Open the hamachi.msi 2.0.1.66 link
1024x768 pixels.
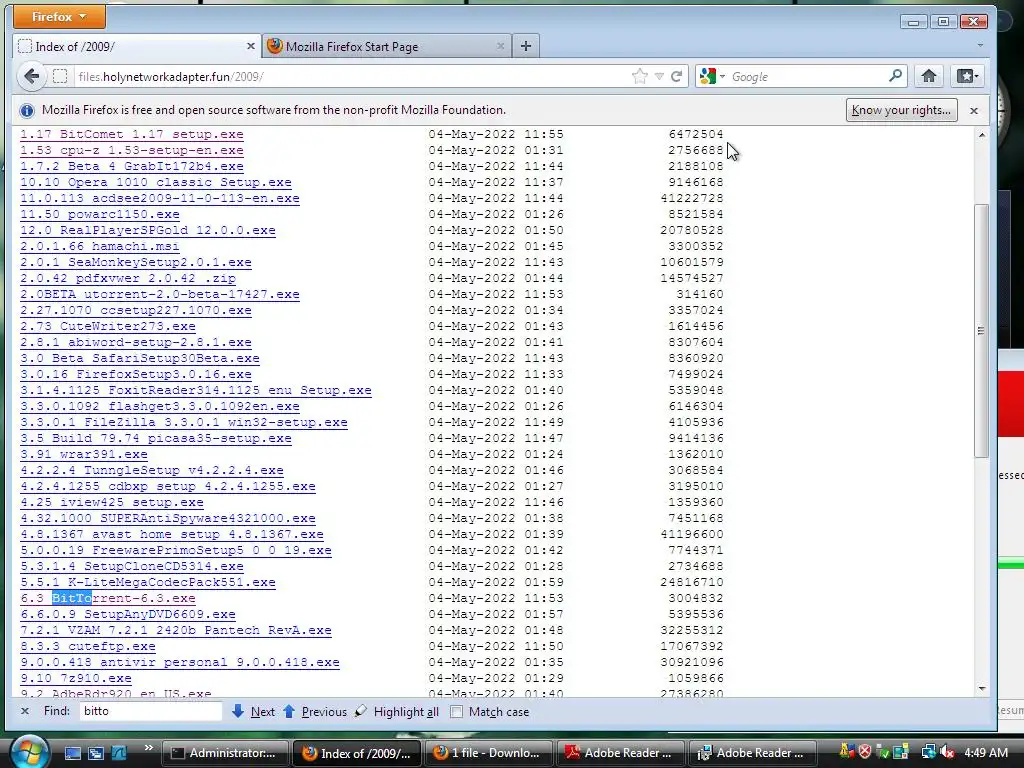pyautogui.click(x=99, y=246)
